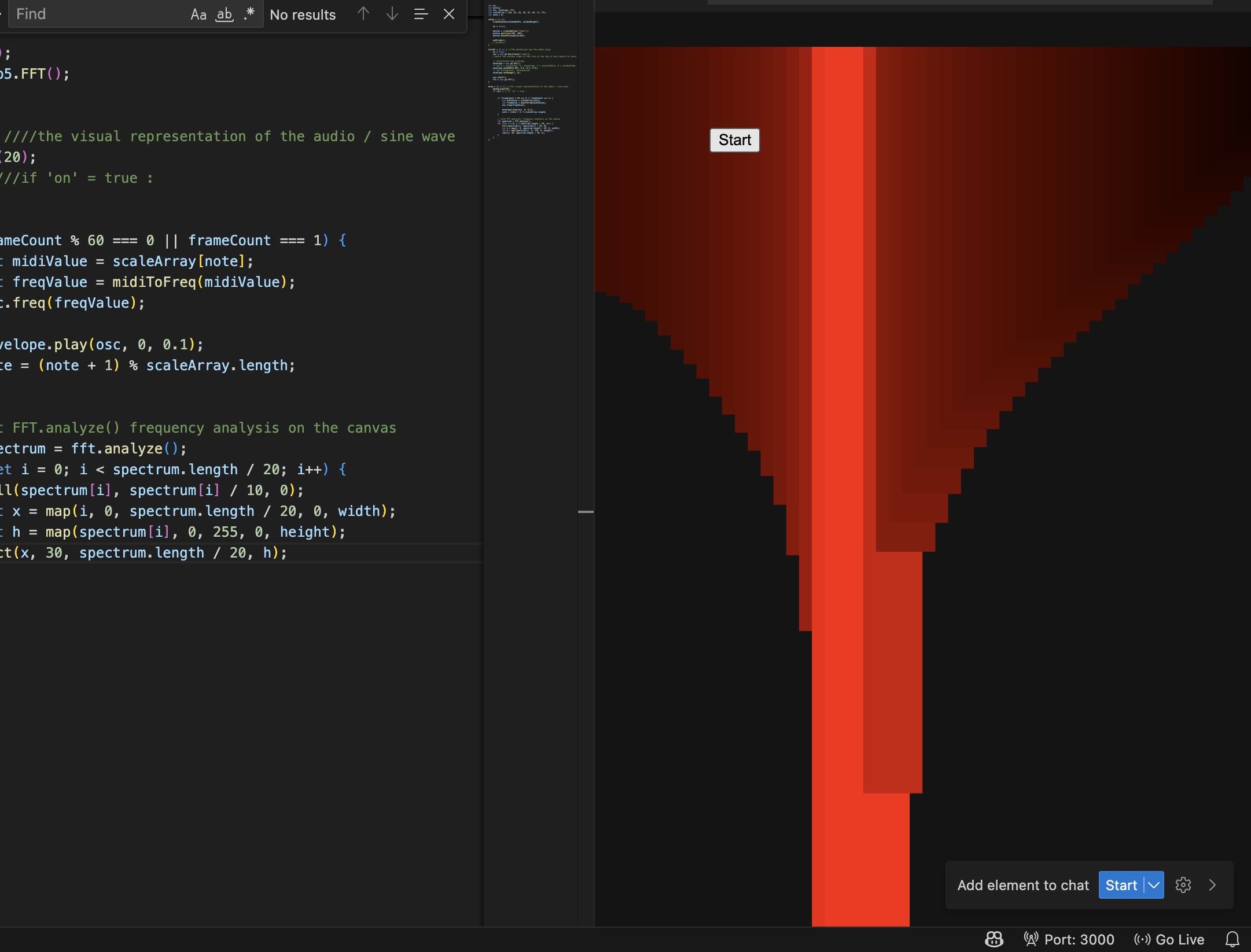Open the dropdown arrow next to blue Start

coord(1154,885)
